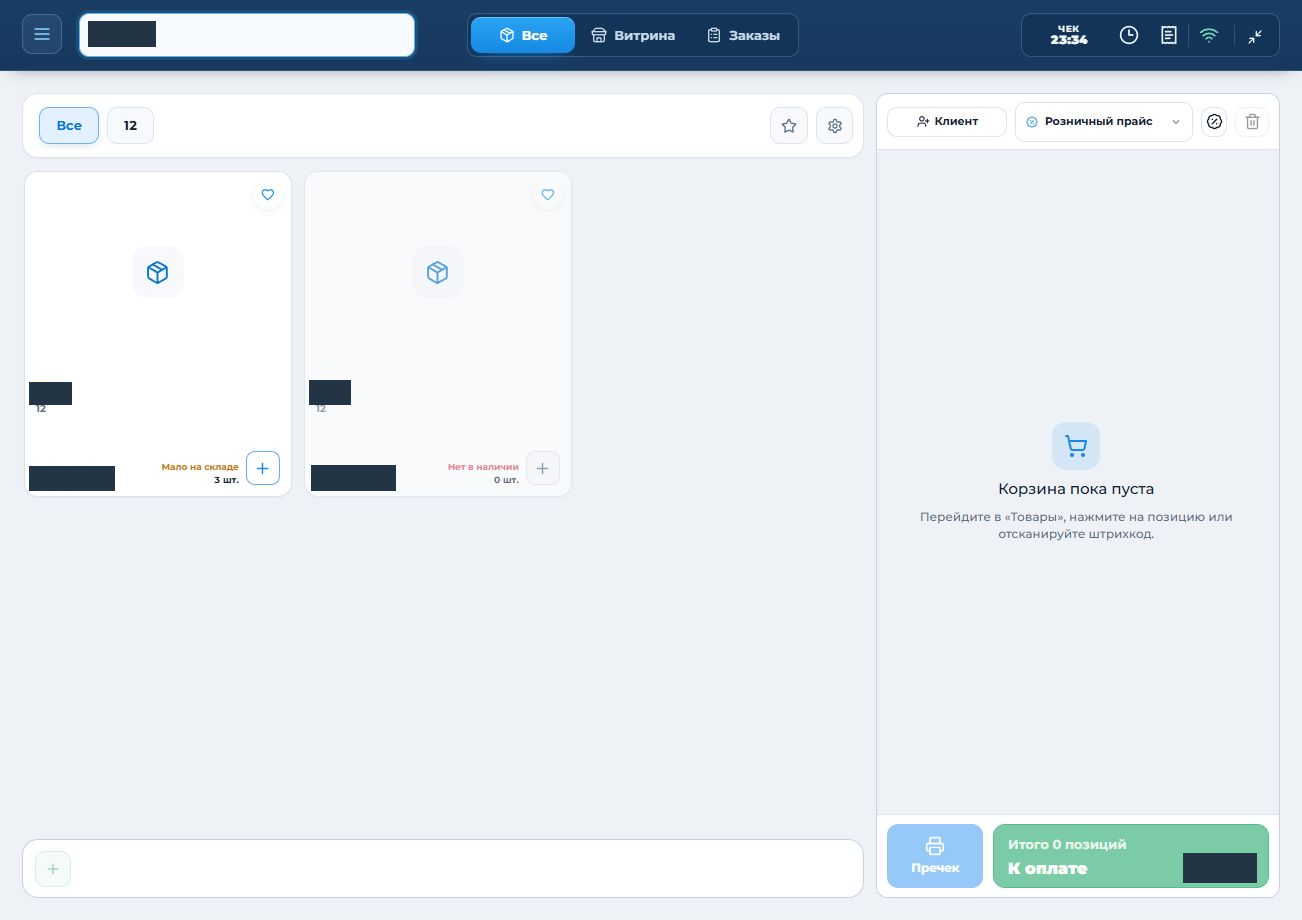Collapse fullscreen with arrows icon
This screenshot has height=920, width=1302.
1255,35
